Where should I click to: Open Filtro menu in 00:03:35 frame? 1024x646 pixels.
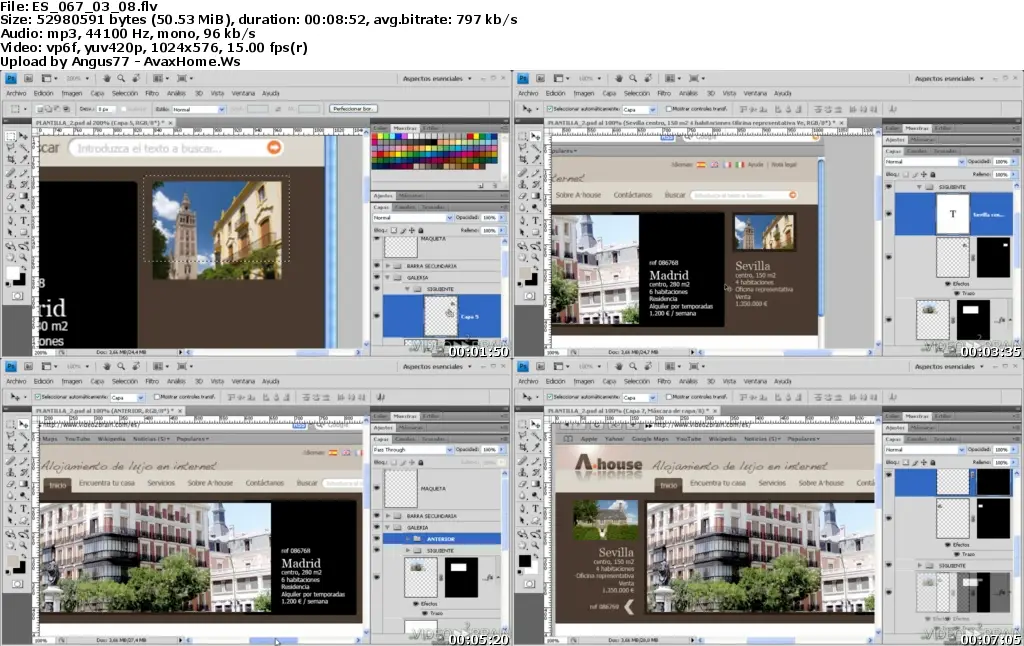[664, 93]
